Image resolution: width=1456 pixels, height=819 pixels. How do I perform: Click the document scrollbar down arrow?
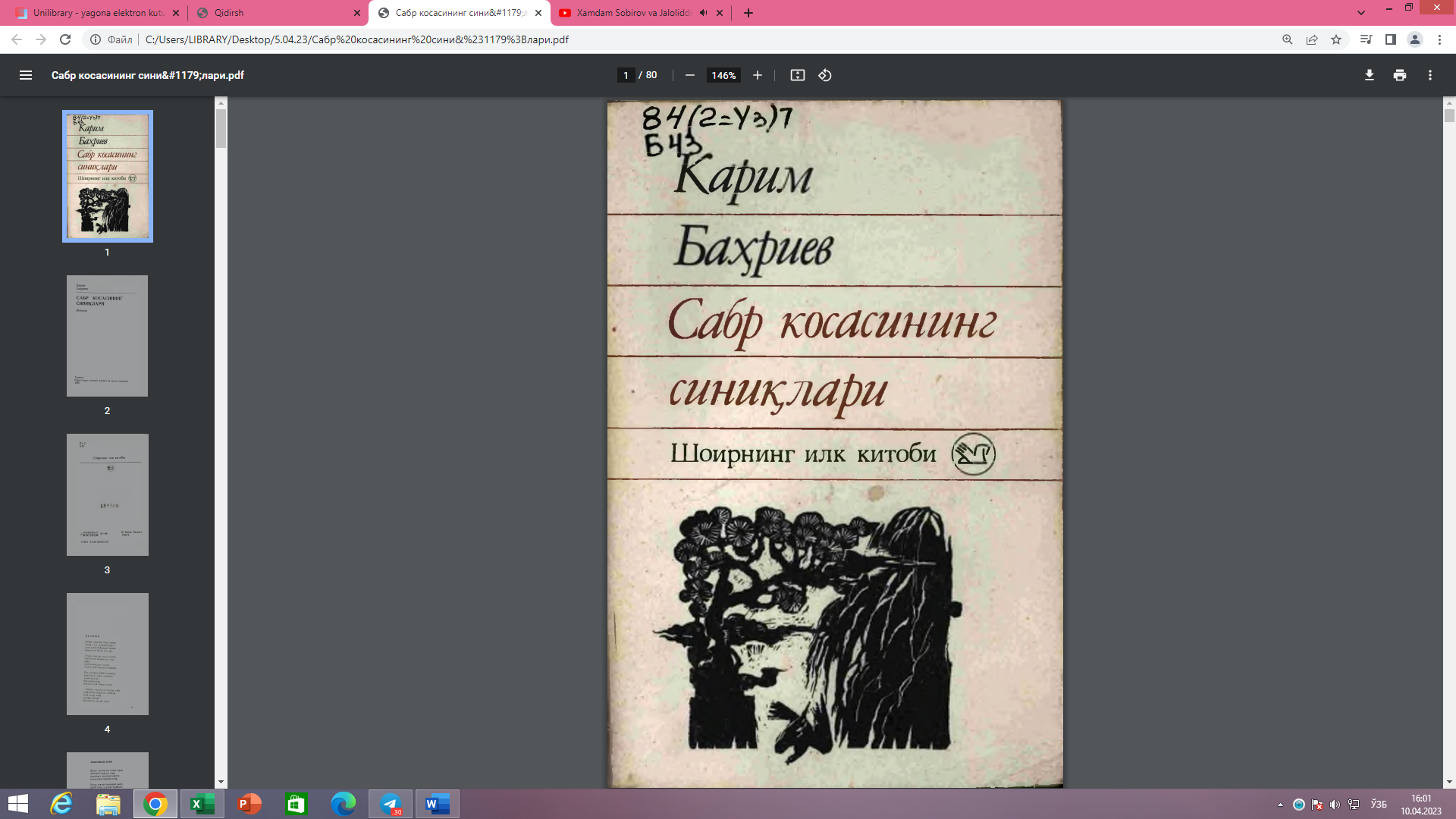pos(1449,782)
